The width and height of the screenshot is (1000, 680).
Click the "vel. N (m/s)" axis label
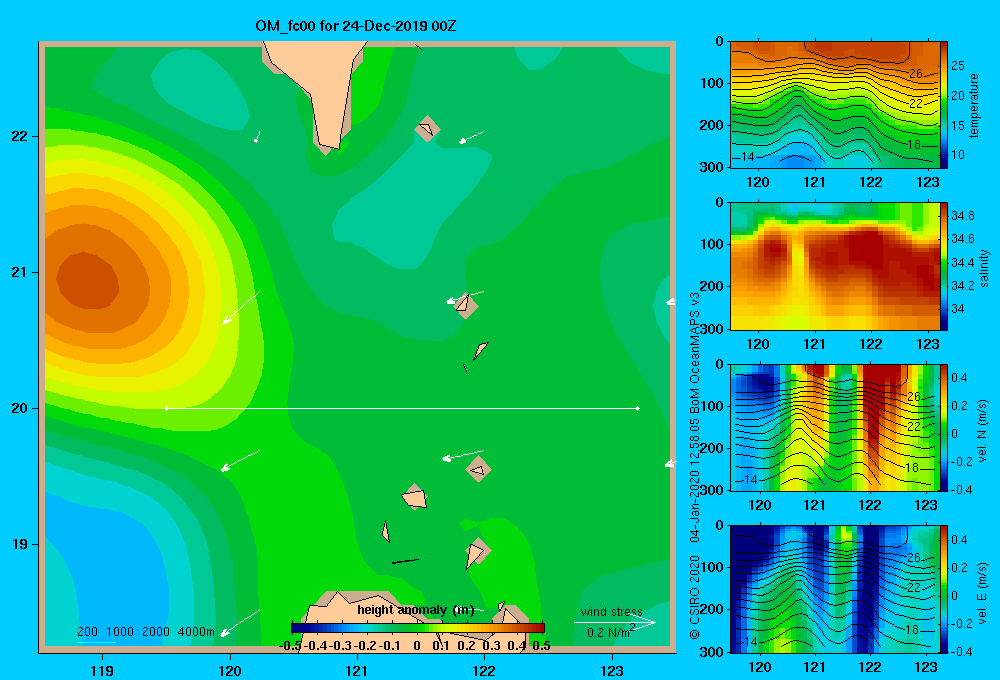982,431
